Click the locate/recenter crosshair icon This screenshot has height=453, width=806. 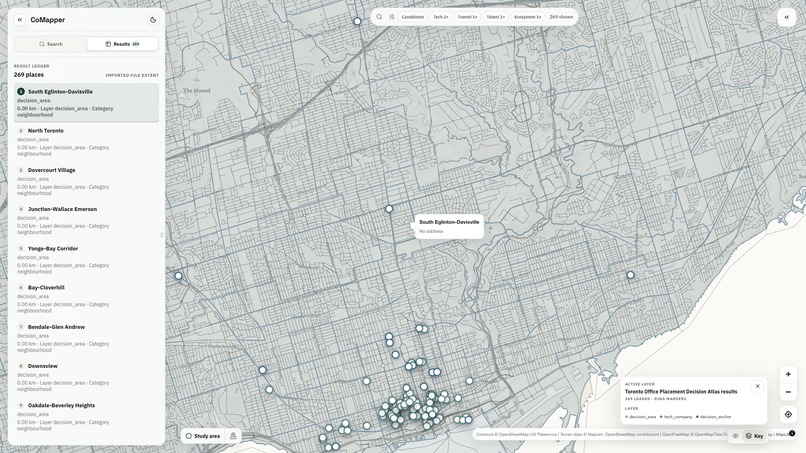click(x=788, y=414)
